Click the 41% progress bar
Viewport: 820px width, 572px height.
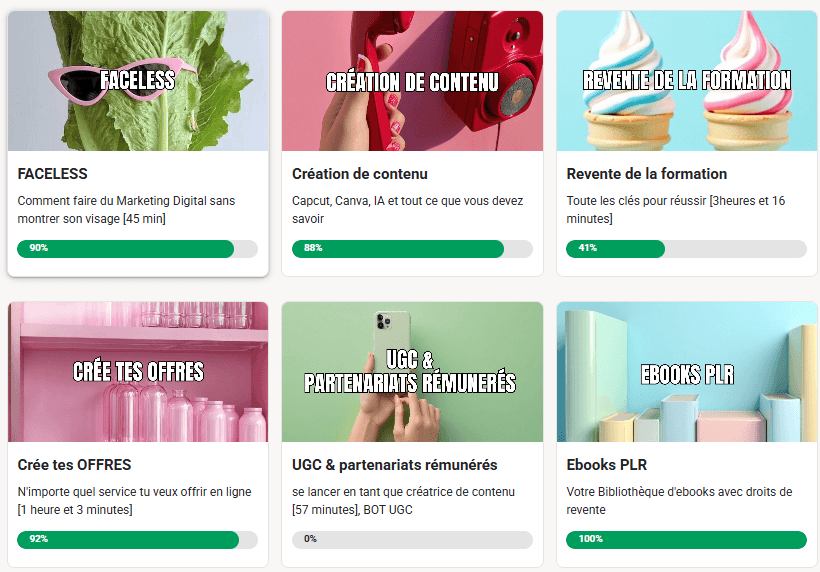click(x=687, y=249)
